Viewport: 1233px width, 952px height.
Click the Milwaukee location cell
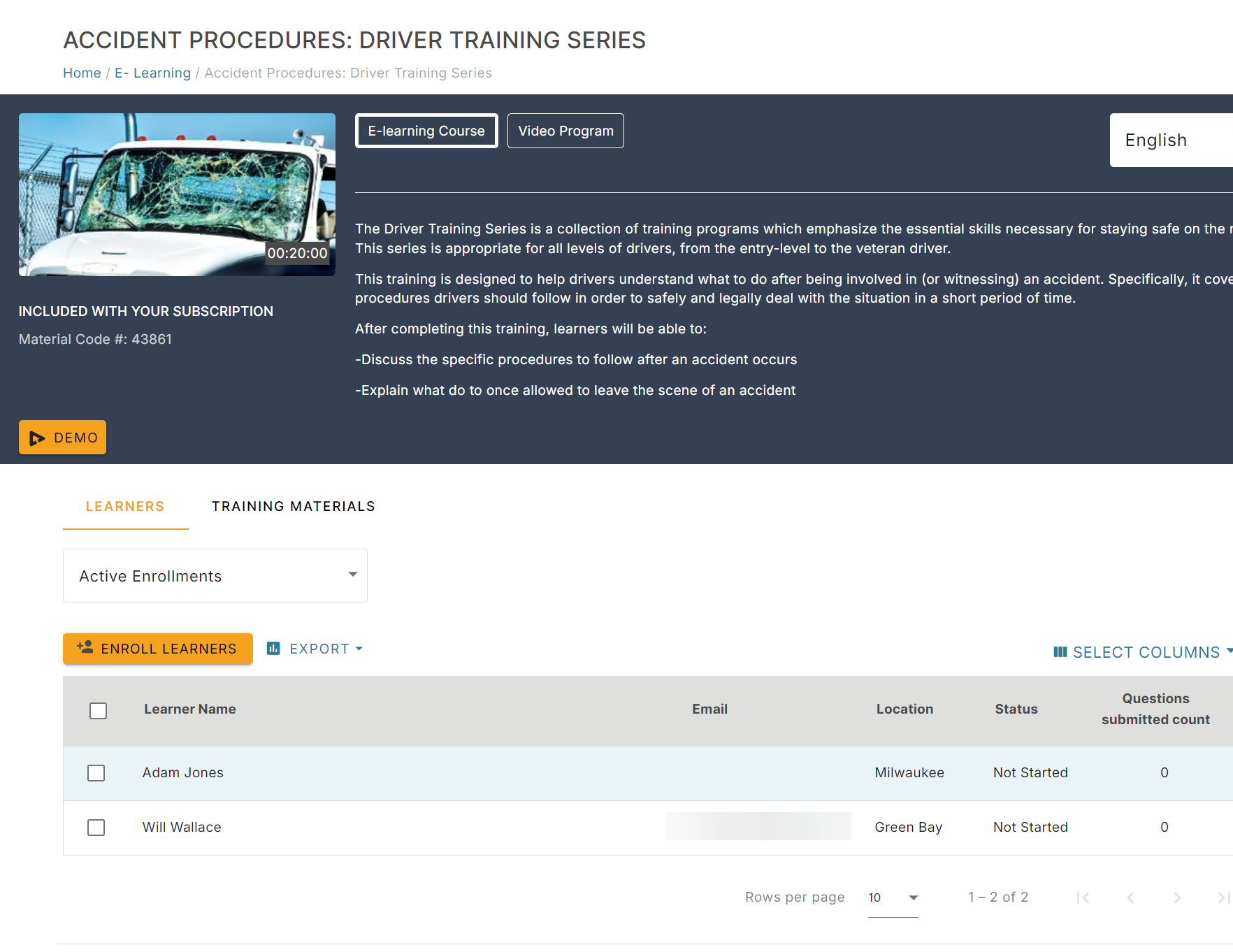pos(909,772)
